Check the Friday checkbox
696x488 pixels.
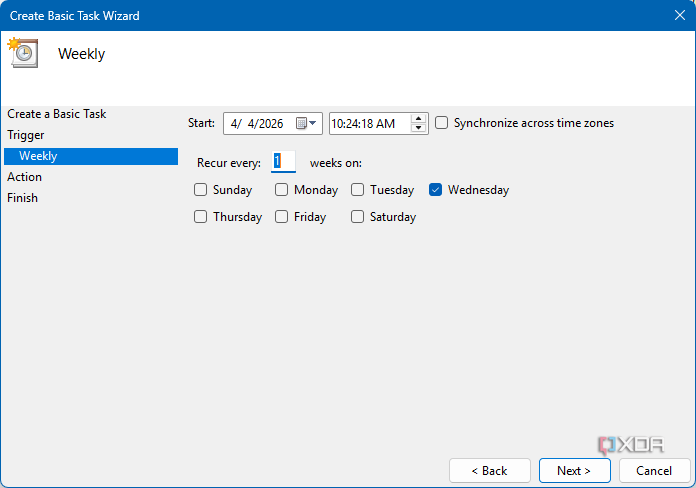click(281, 217)
